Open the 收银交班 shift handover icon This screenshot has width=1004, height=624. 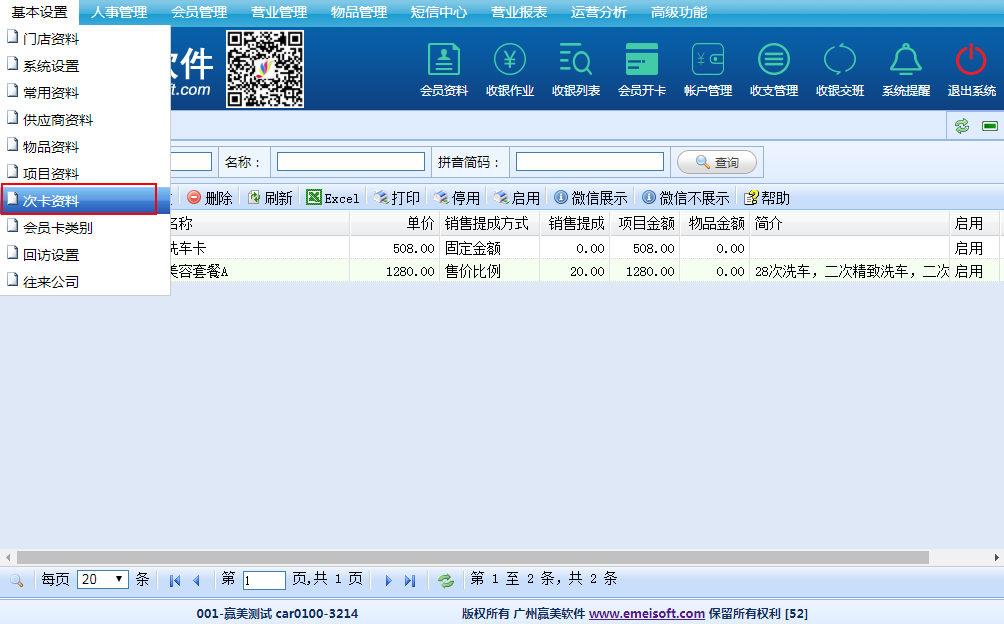(840, 69)
